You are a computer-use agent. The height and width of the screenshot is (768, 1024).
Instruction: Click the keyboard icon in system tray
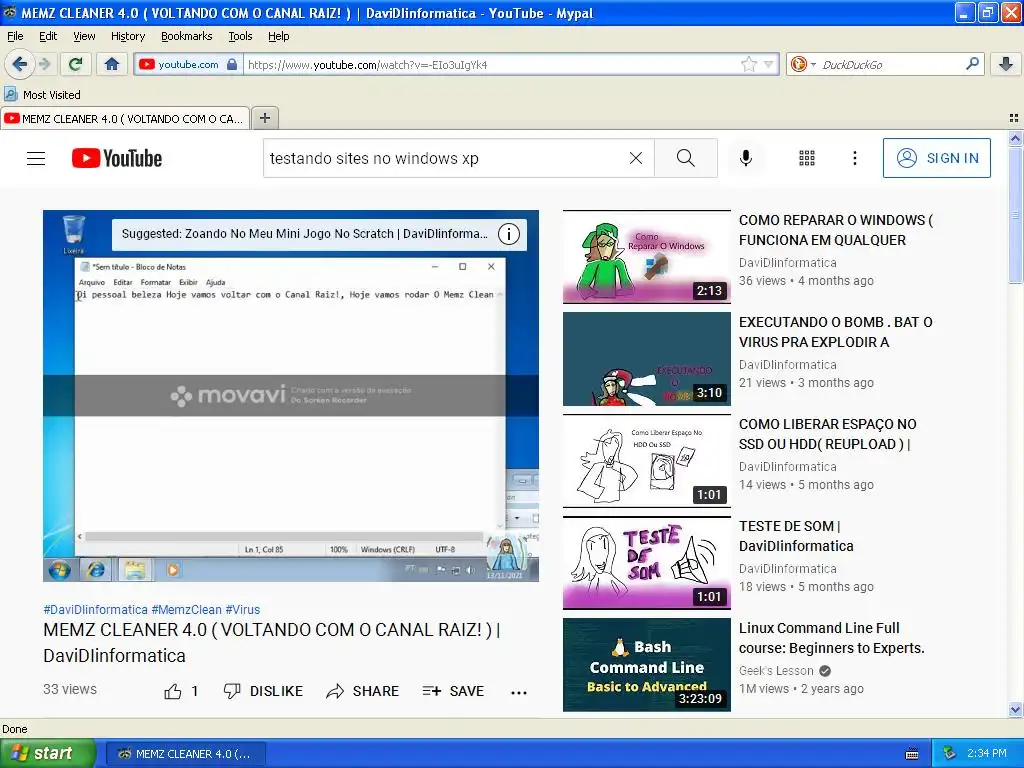click(x=912, y=754)
